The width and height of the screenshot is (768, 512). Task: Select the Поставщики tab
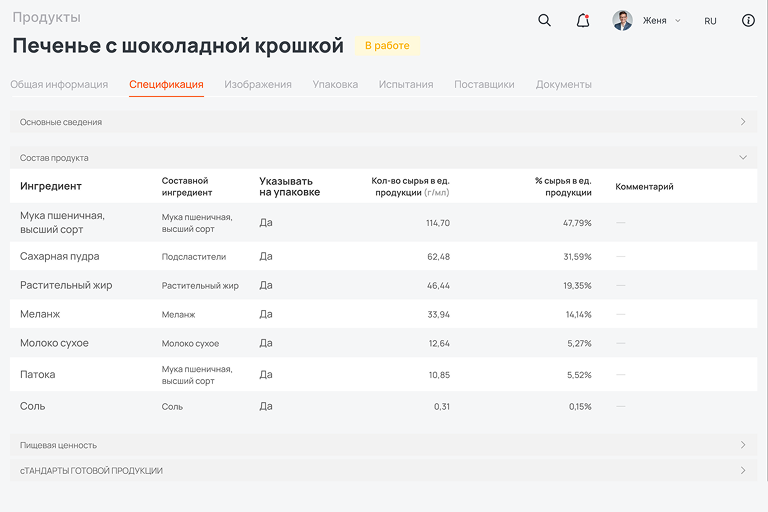(484, 85)
